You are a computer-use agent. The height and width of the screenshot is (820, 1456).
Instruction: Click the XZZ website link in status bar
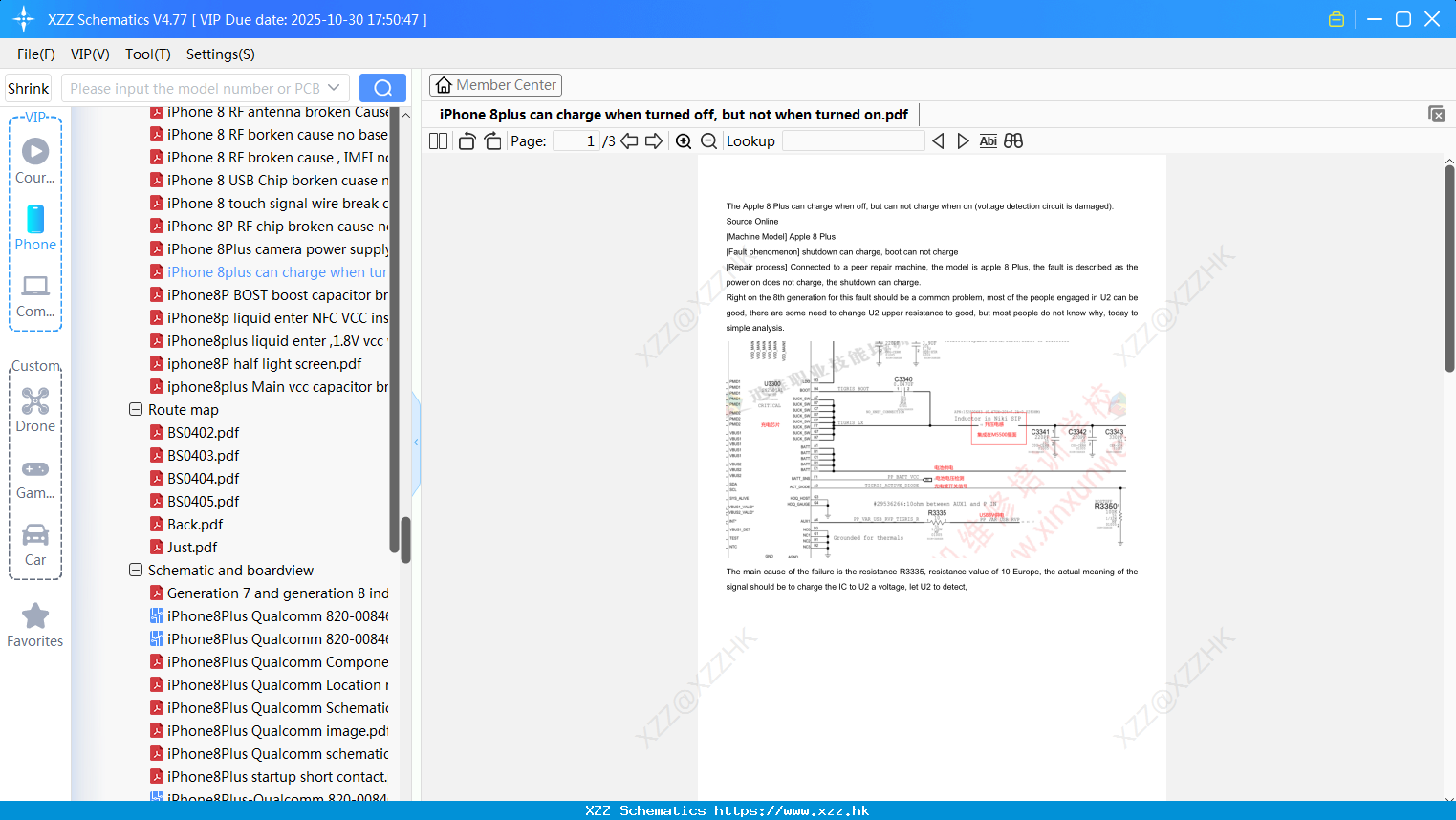point(792,810)
